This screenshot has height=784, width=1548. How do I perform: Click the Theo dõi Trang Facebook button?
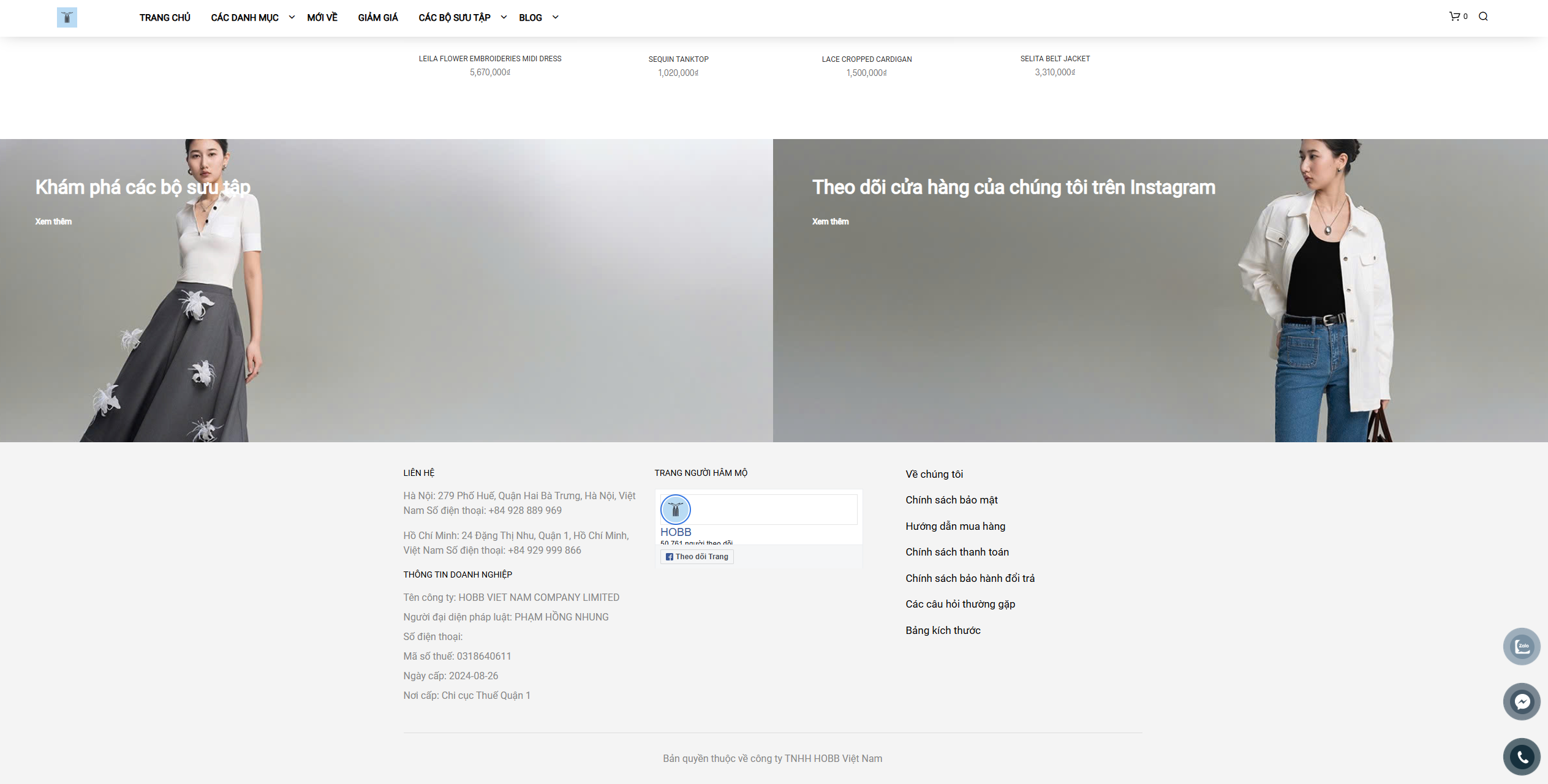(697, 557)
